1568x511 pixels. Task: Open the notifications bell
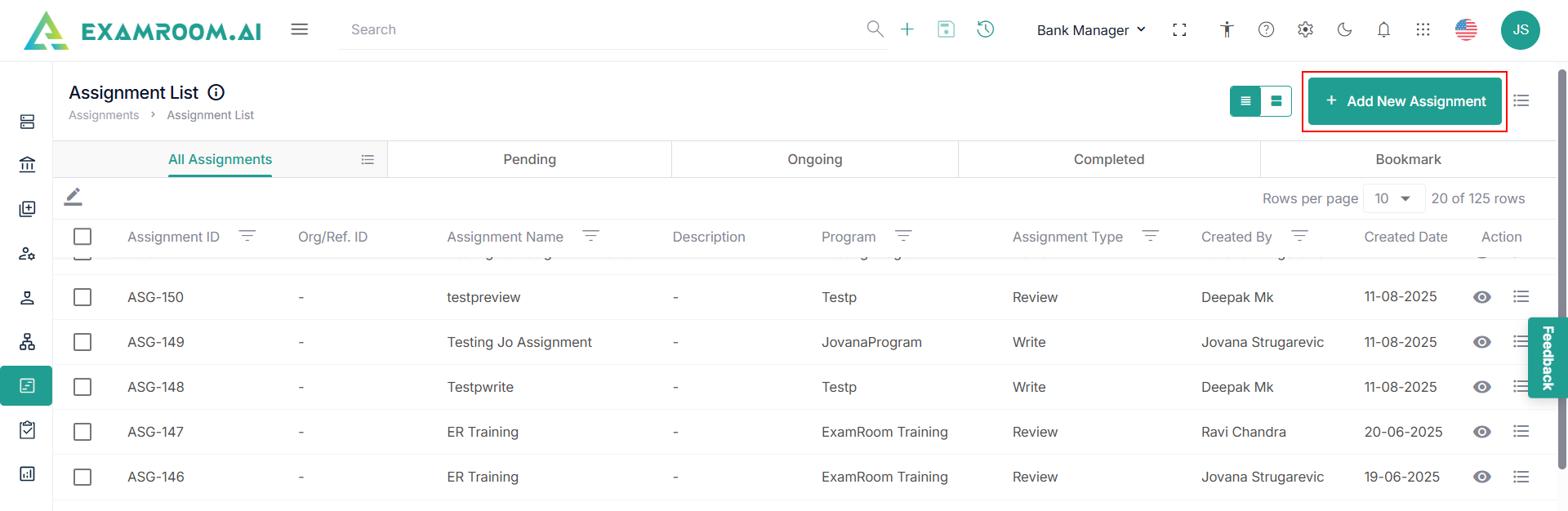pyautogui.click(x=1383, y=29)
